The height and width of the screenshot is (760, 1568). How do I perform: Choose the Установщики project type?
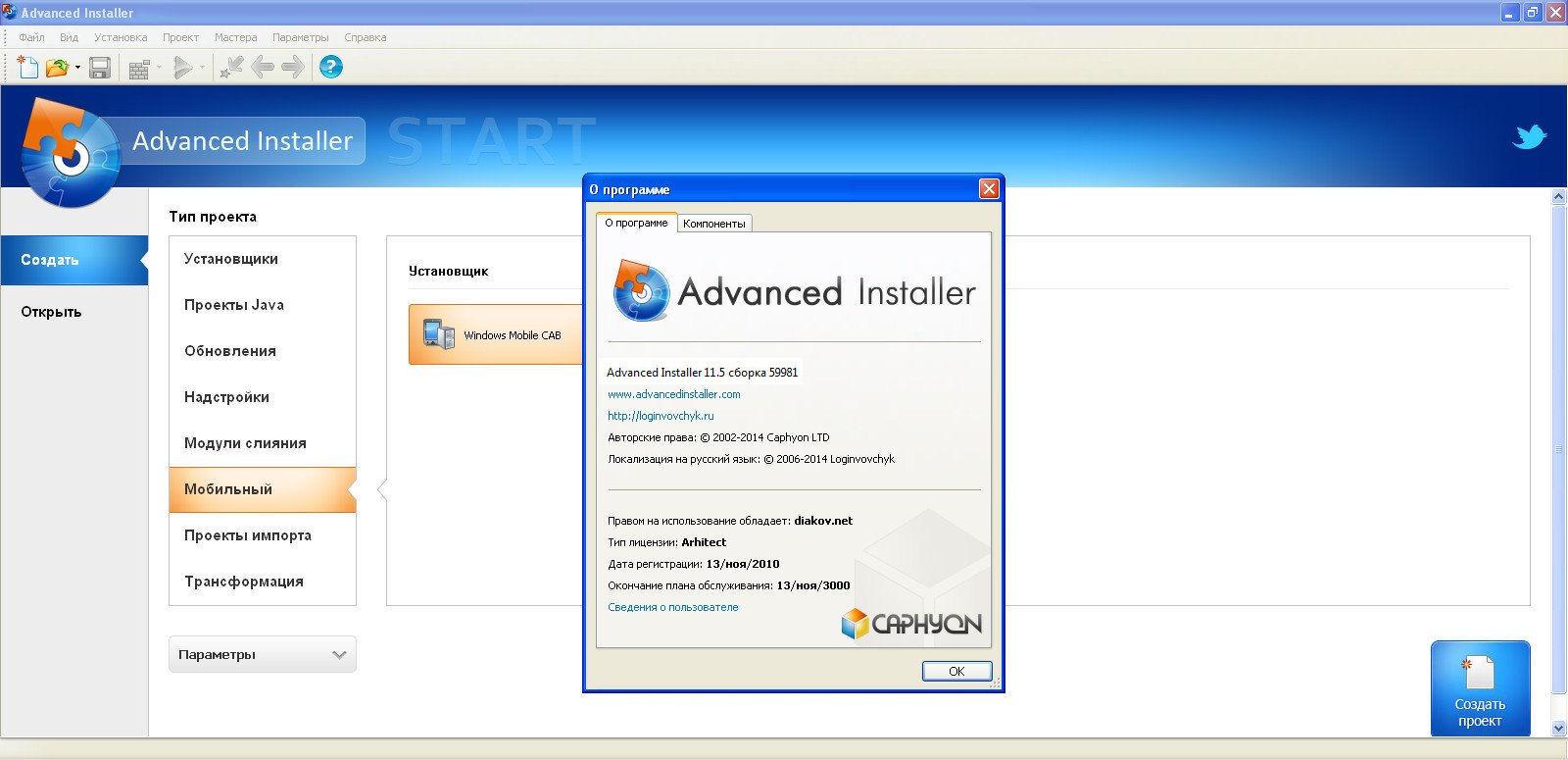(263, 259)
